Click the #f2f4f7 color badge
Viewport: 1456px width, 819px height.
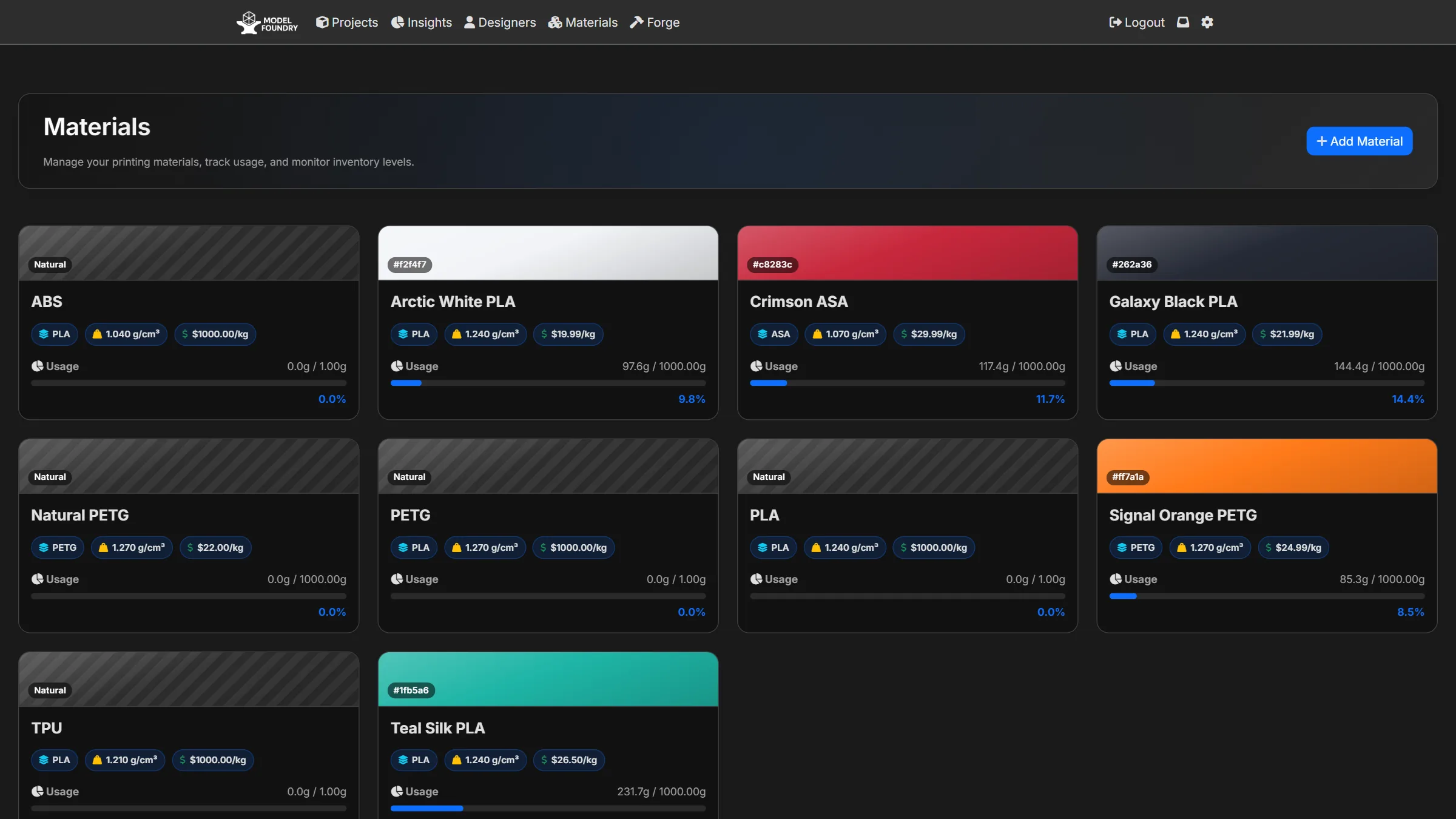pyautogui.click(x=409, y=265)
